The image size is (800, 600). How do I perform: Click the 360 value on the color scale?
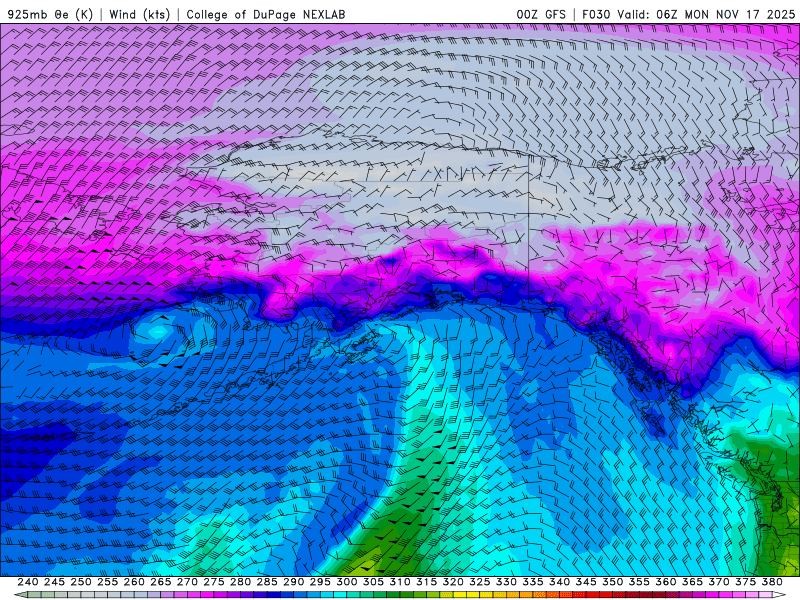point(666,582)
